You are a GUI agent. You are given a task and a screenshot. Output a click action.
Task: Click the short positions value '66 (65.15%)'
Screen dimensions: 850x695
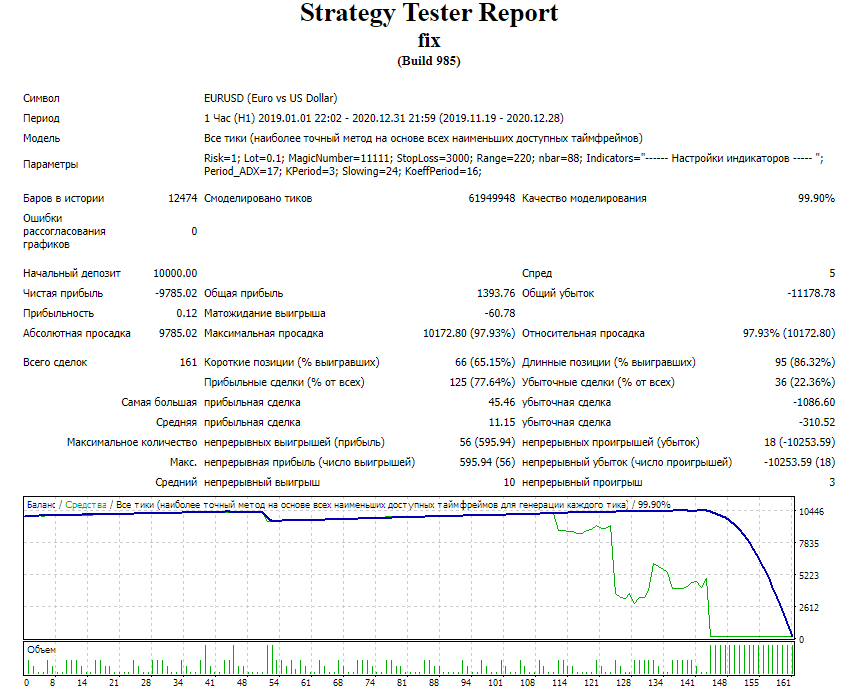click(485, 362)
